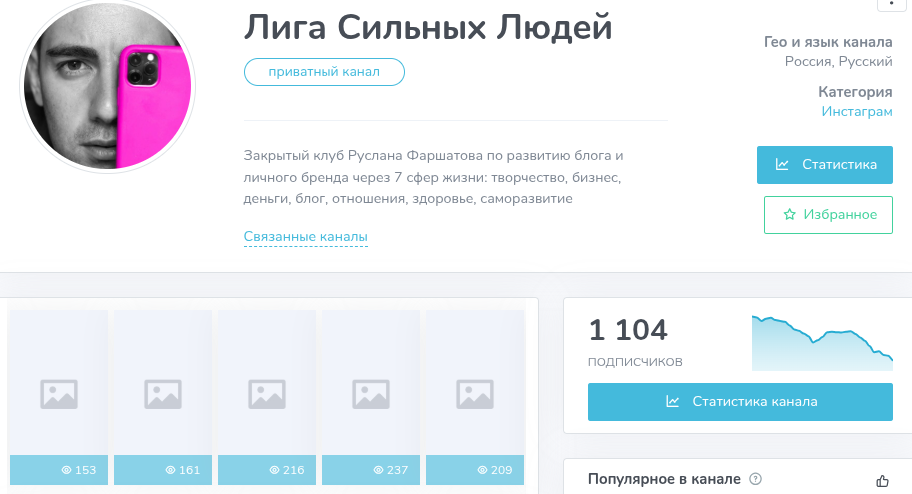912x494 pixels.
Task: Open post thumbnail with 161 views
Action: [163, 397]
